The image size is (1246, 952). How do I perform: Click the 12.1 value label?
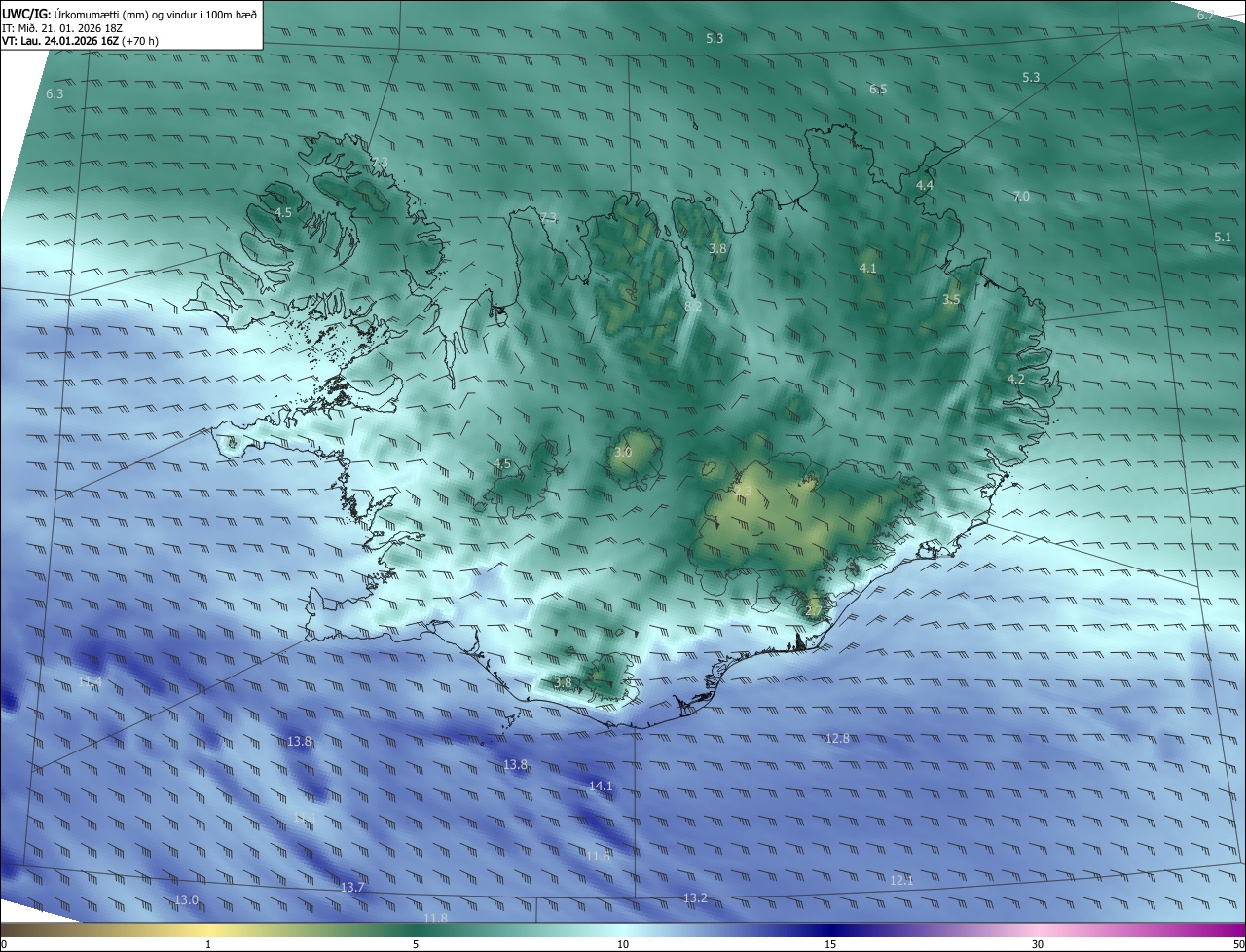901,880
